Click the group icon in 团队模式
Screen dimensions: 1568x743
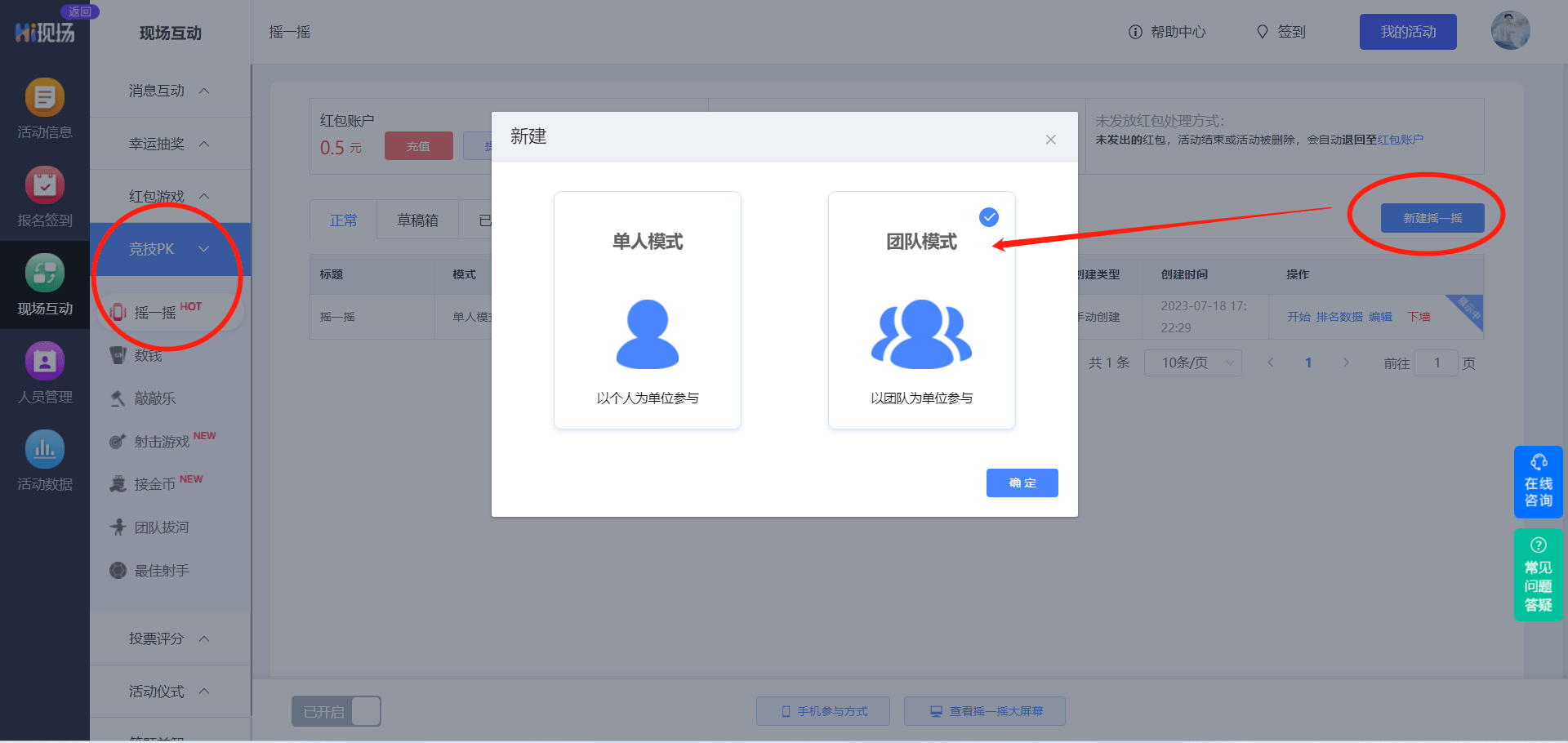point(922,334)
